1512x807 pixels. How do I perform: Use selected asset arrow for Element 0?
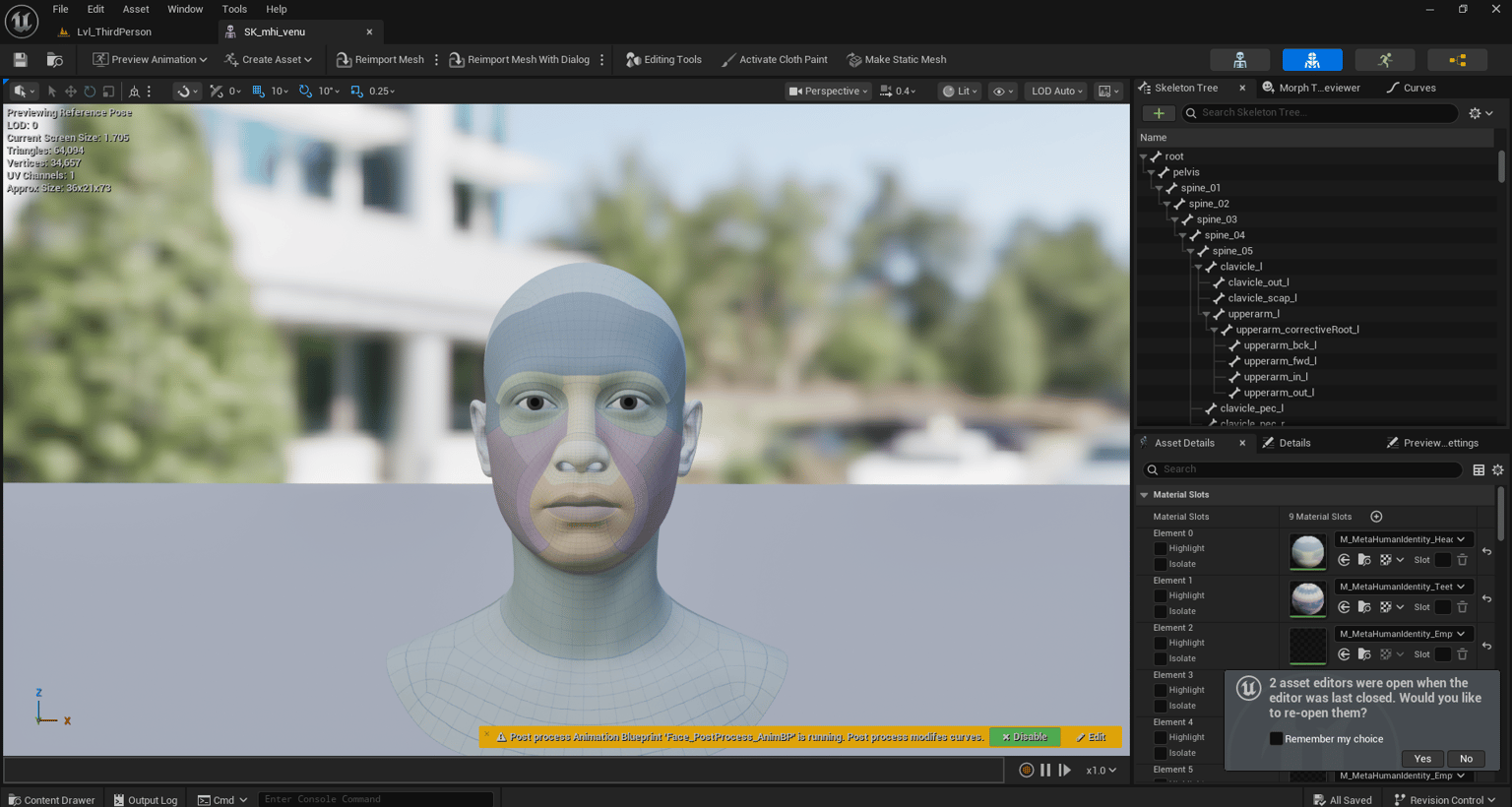point(1344,560)
